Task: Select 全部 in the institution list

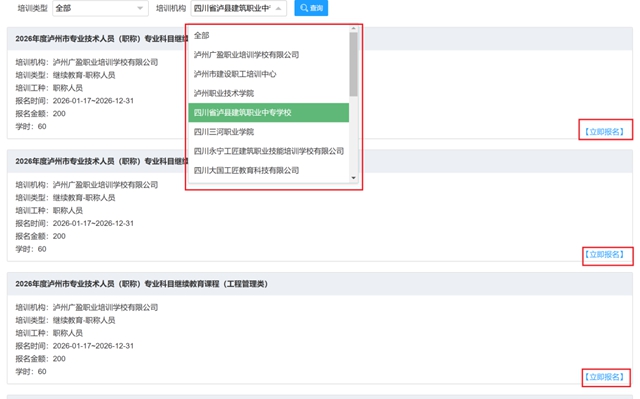Action: coord(269,35)
